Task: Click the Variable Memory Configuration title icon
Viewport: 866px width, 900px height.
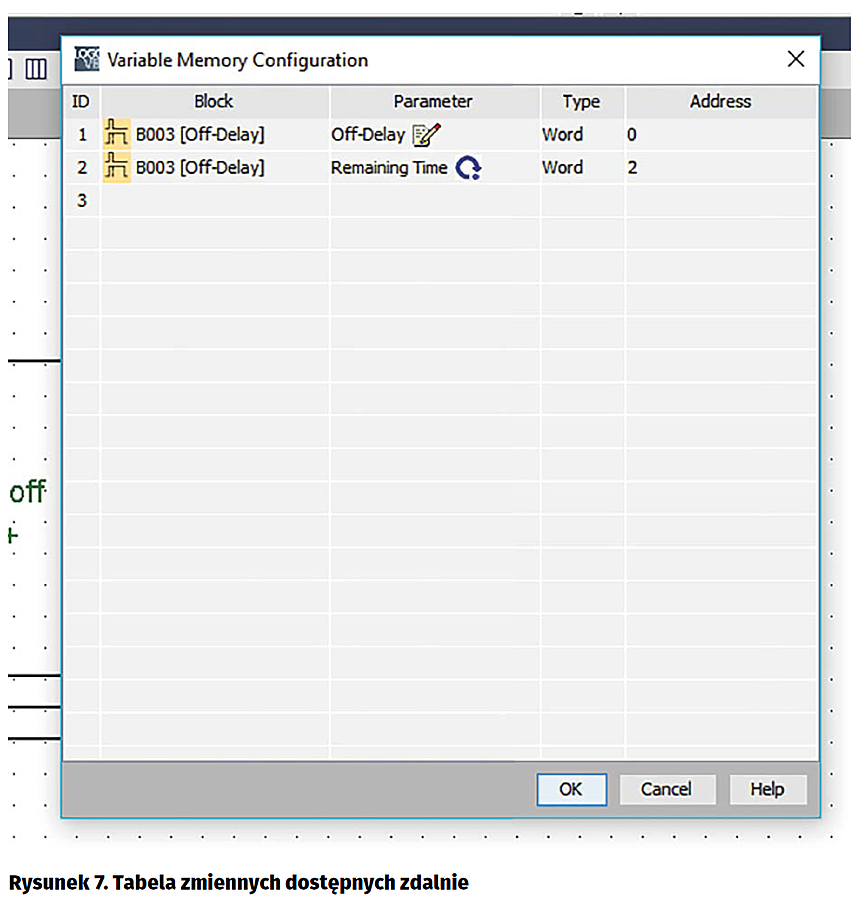Action: coord(87,60)
